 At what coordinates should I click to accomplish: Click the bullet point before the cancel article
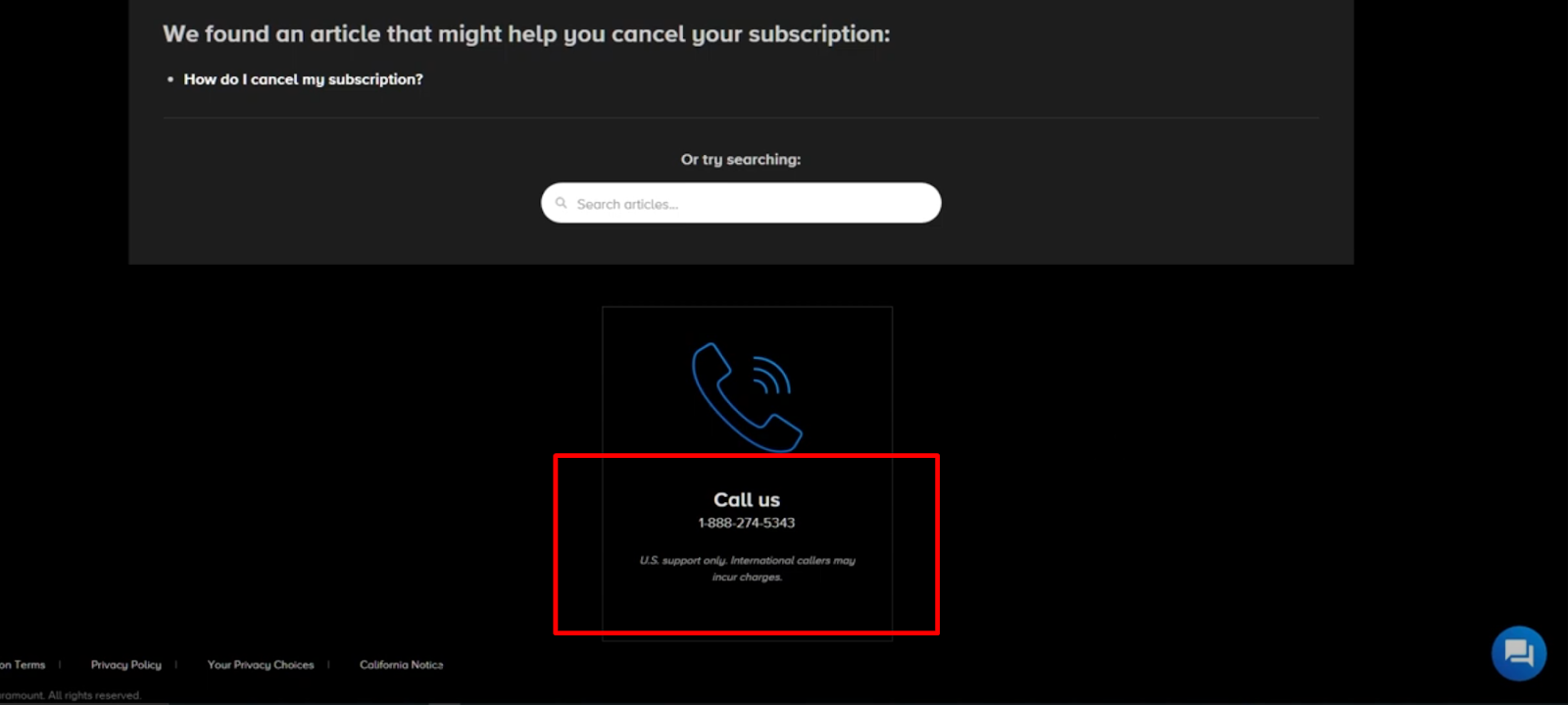[x=171, y=79]
